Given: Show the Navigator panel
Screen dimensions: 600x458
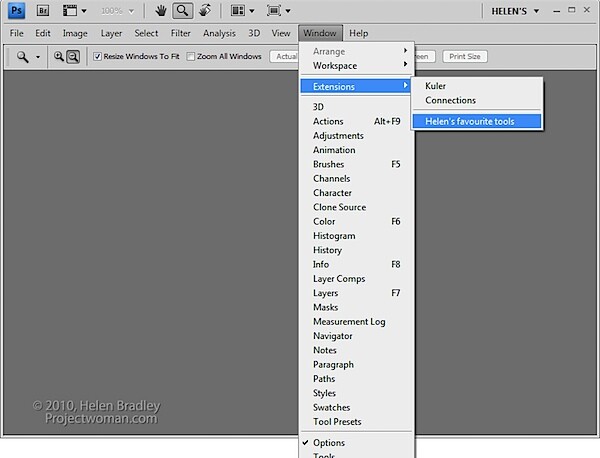Looking at the screenshot, I should click(x=356, y=336).
